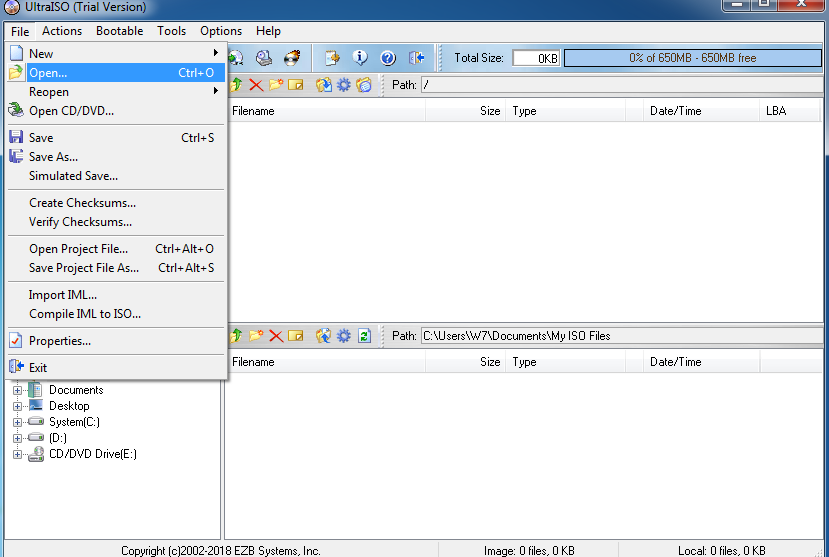Click the folder with list icon beside image gear

364,85
